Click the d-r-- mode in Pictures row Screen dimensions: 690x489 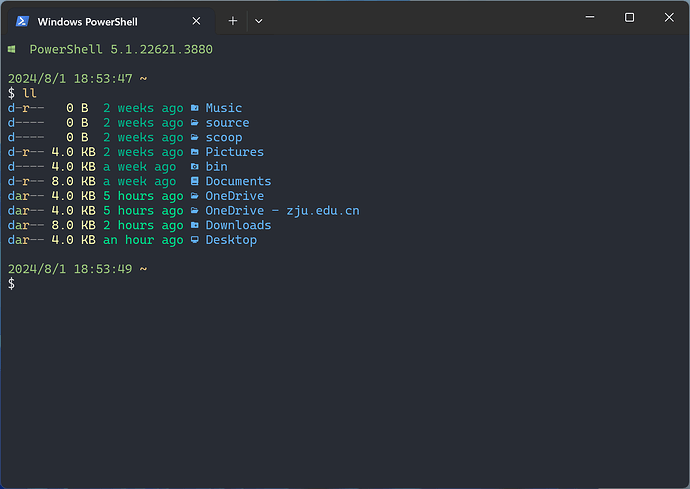(x=26, y=152)
